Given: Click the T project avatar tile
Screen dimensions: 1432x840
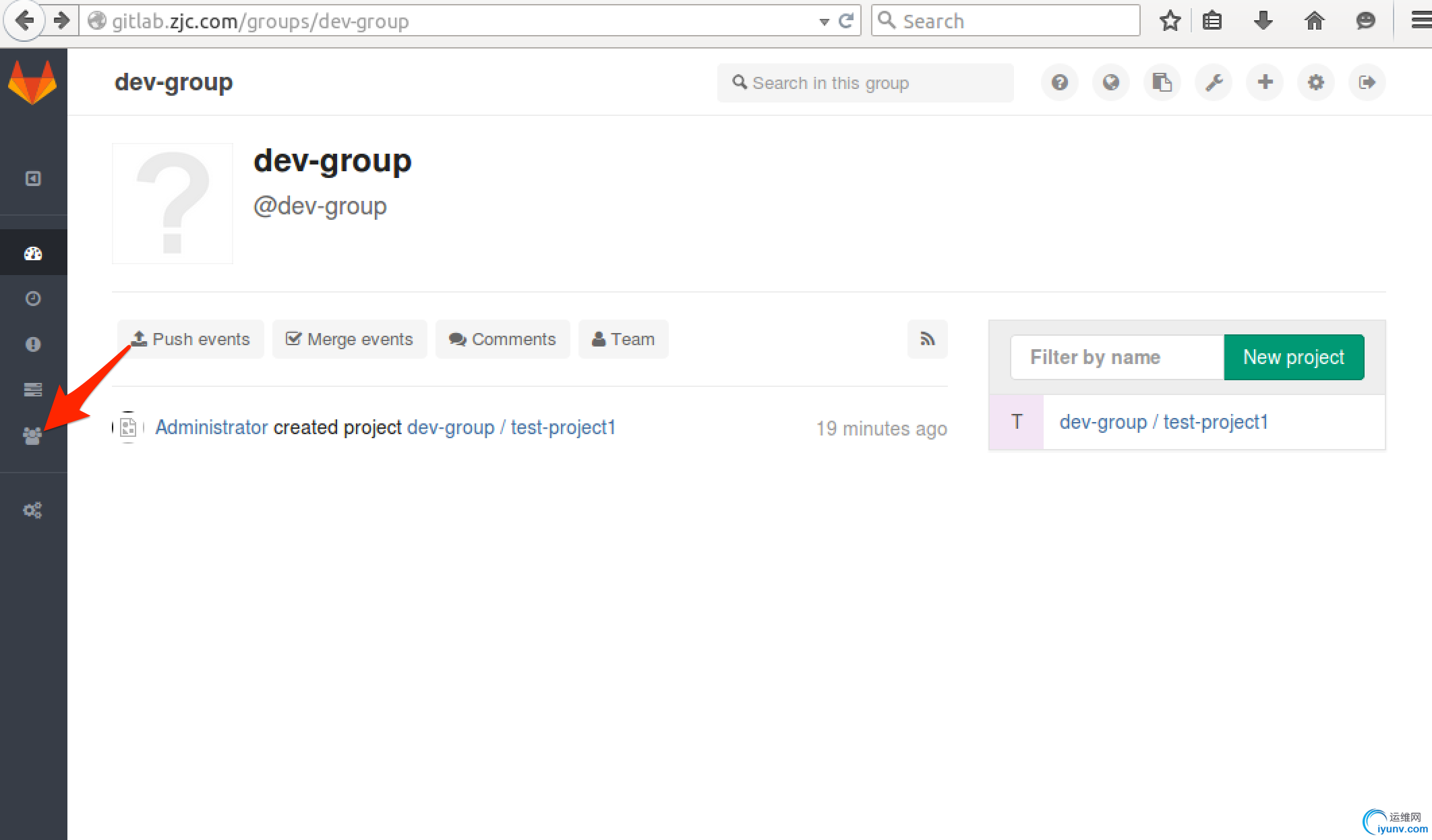Looking at the screenshot, I should [1017, 422].
